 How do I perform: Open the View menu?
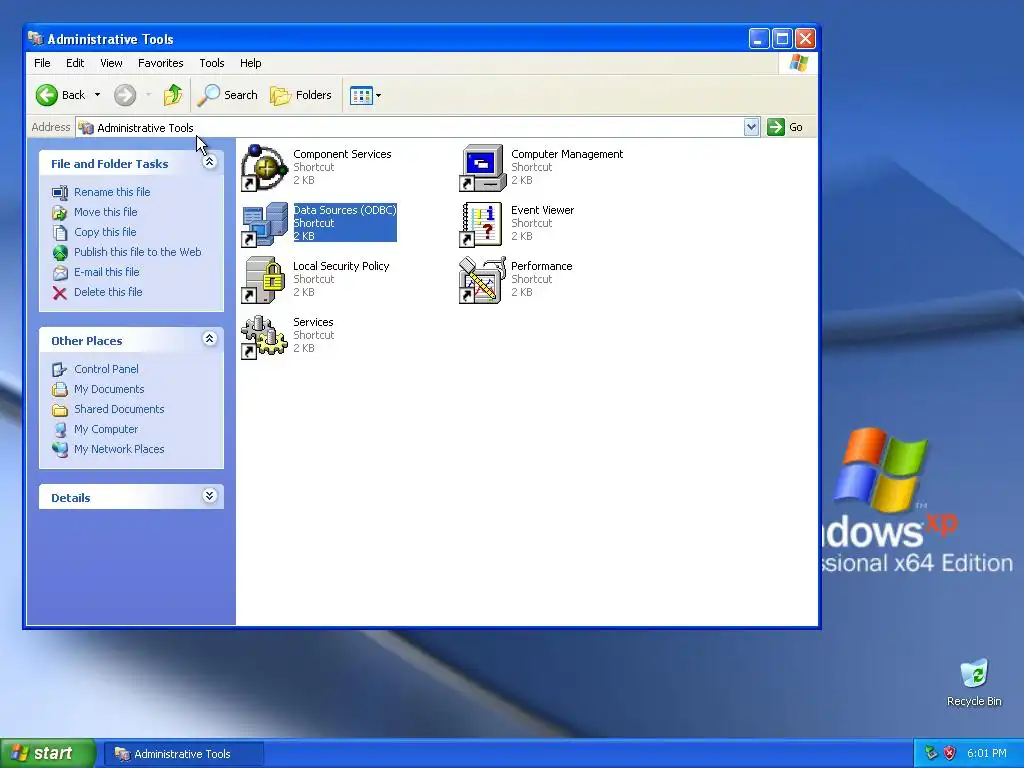coord(111,63)
